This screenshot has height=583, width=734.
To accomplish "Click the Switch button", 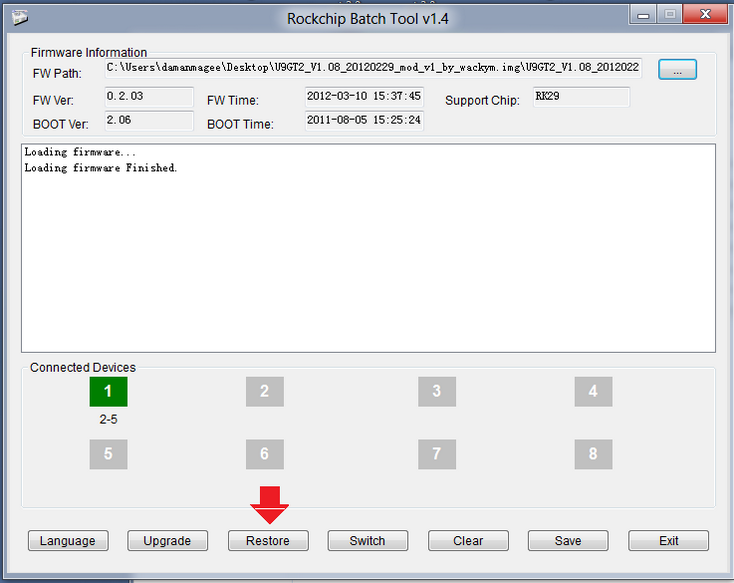I will [x=367, y=540].
